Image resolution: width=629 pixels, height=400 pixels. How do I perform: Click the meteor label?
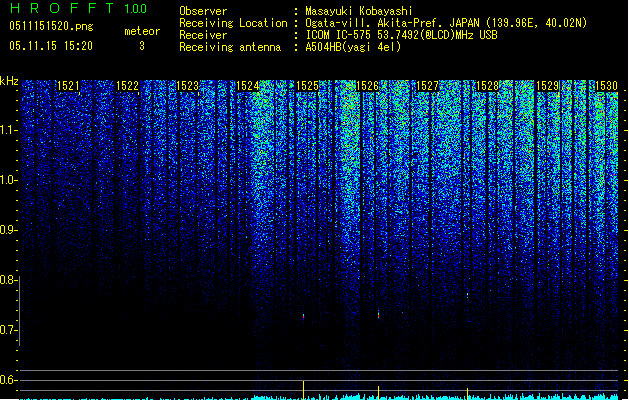(142, 31)
